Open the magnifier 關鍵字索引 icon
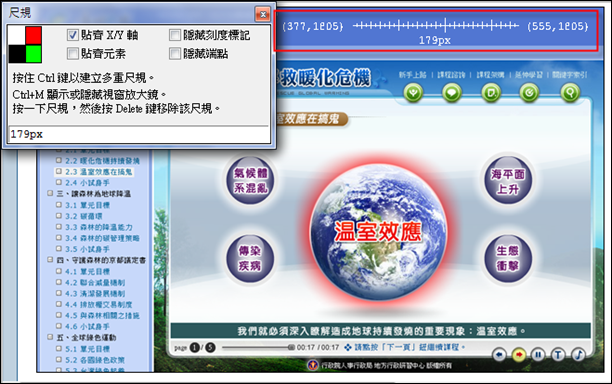Image resolution: width=612 pixels, height=384 pixels. tap(570, 93)
